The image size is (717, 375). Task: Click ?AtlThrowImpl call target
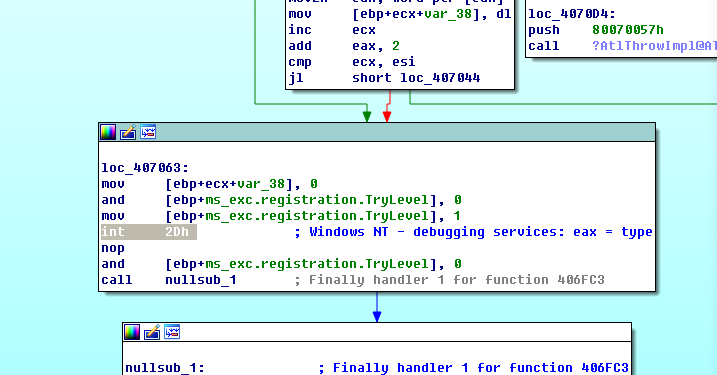coord(654,46)
